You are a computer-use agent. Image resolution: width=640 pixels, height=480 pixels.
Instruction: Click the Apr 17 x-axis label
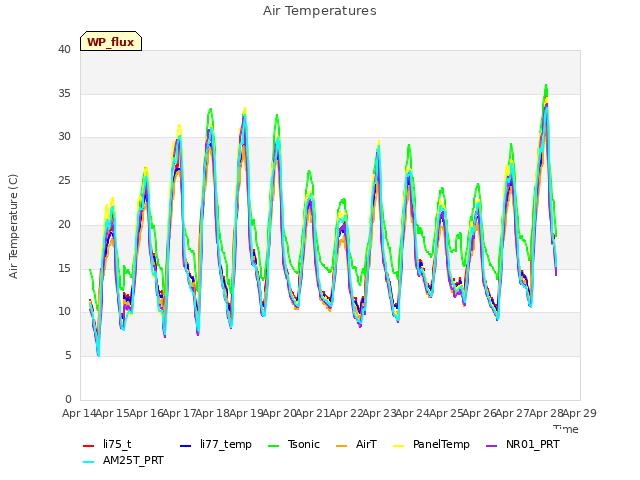coord(180,413)
